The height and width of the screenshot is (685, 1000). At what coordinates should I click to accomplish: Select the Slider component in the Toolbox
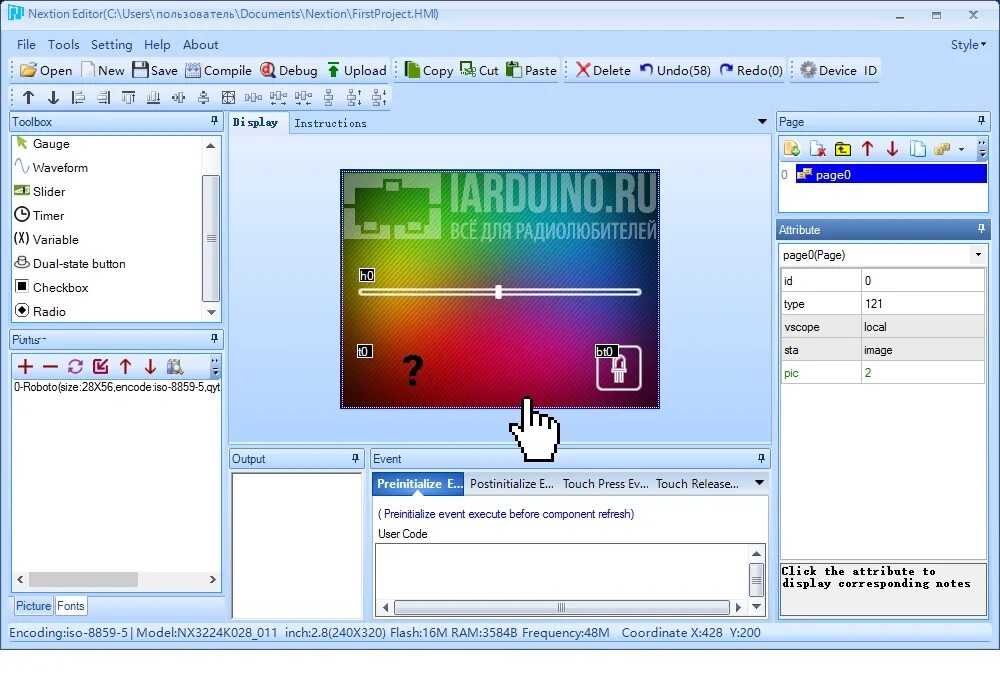(x=47, y=191)
